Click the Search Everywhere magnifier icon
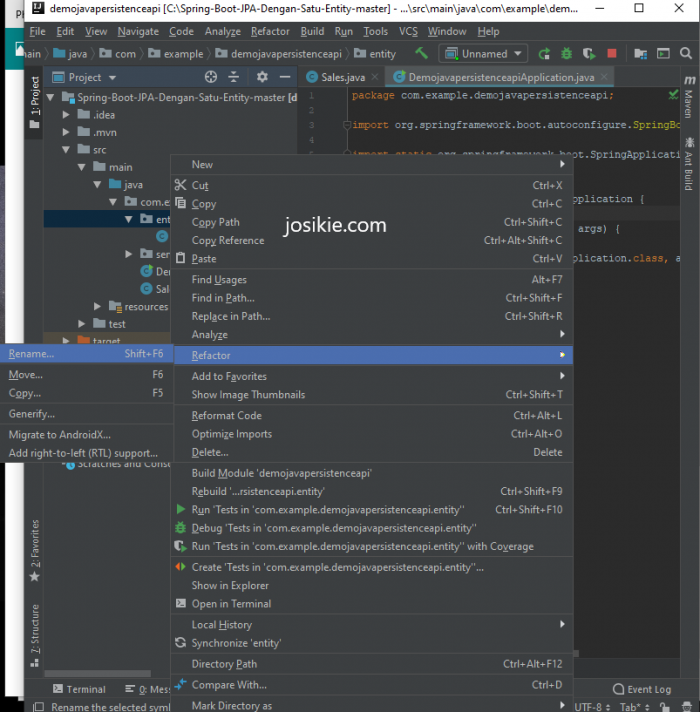 (685, 54)
